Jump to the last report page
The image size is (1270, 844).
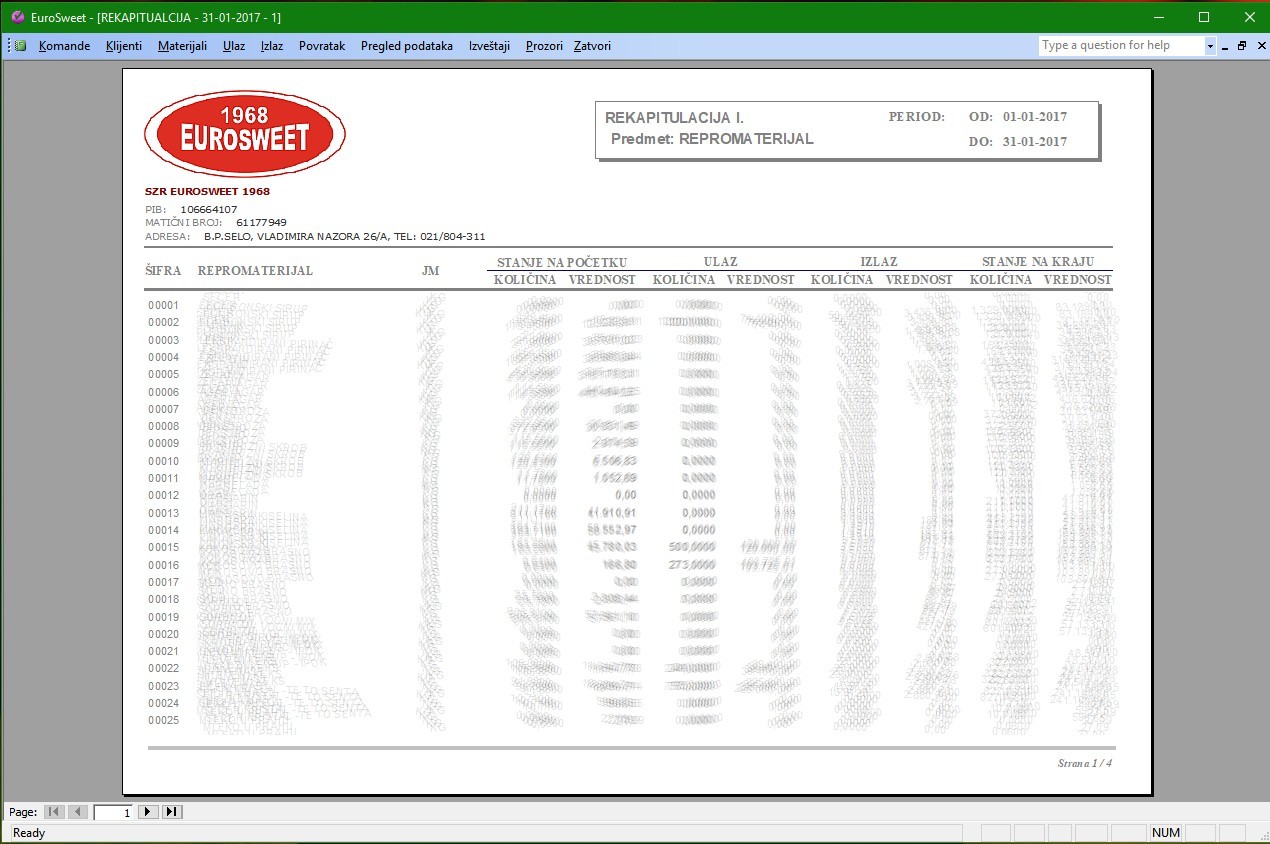pos(172,812)
